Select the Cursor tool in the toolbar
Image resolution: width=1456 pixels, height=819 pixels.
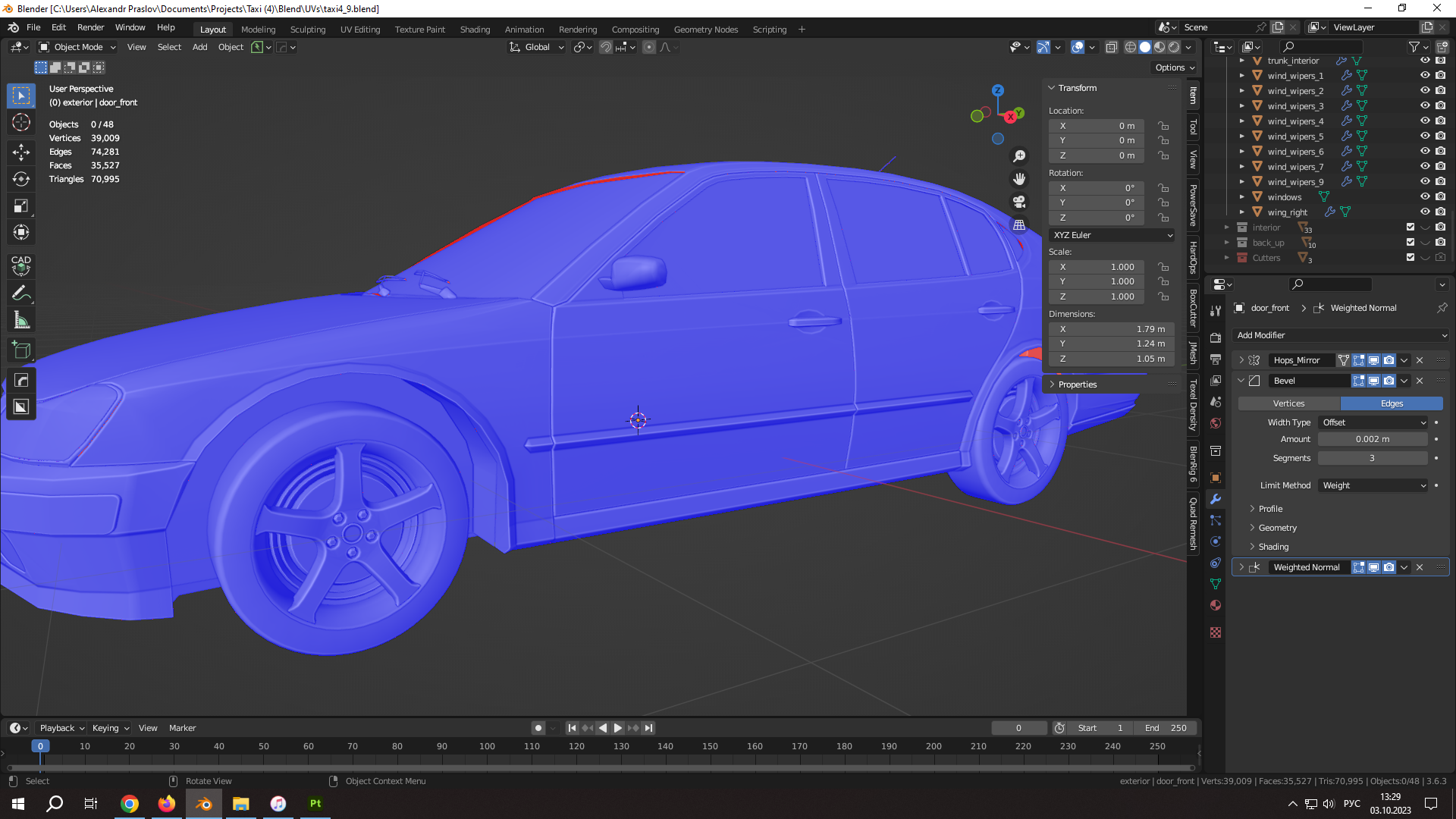[21, 123]
